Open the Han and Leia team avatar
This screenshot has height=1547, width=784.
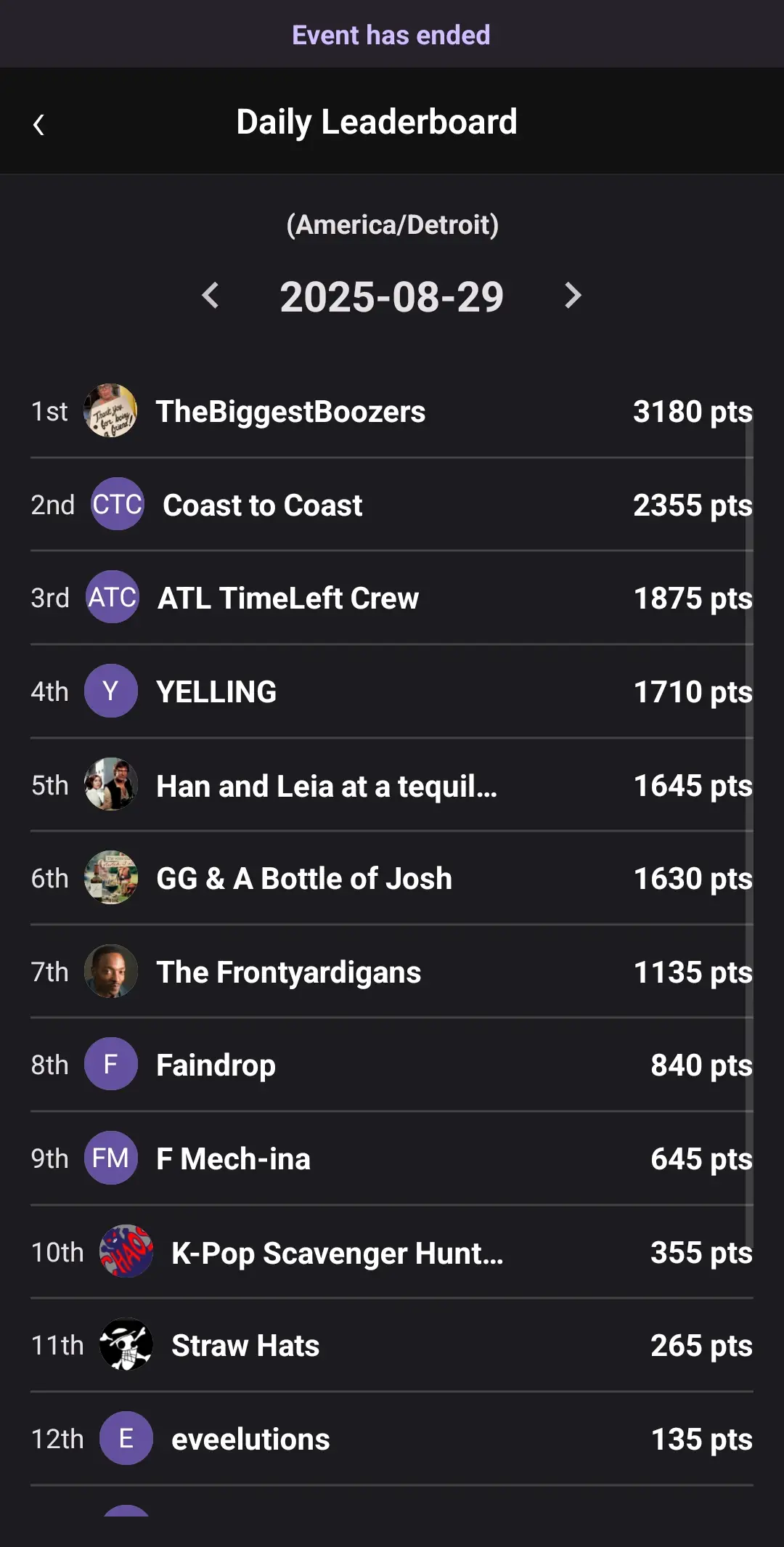pyautogui.click(x=110, y=784)
